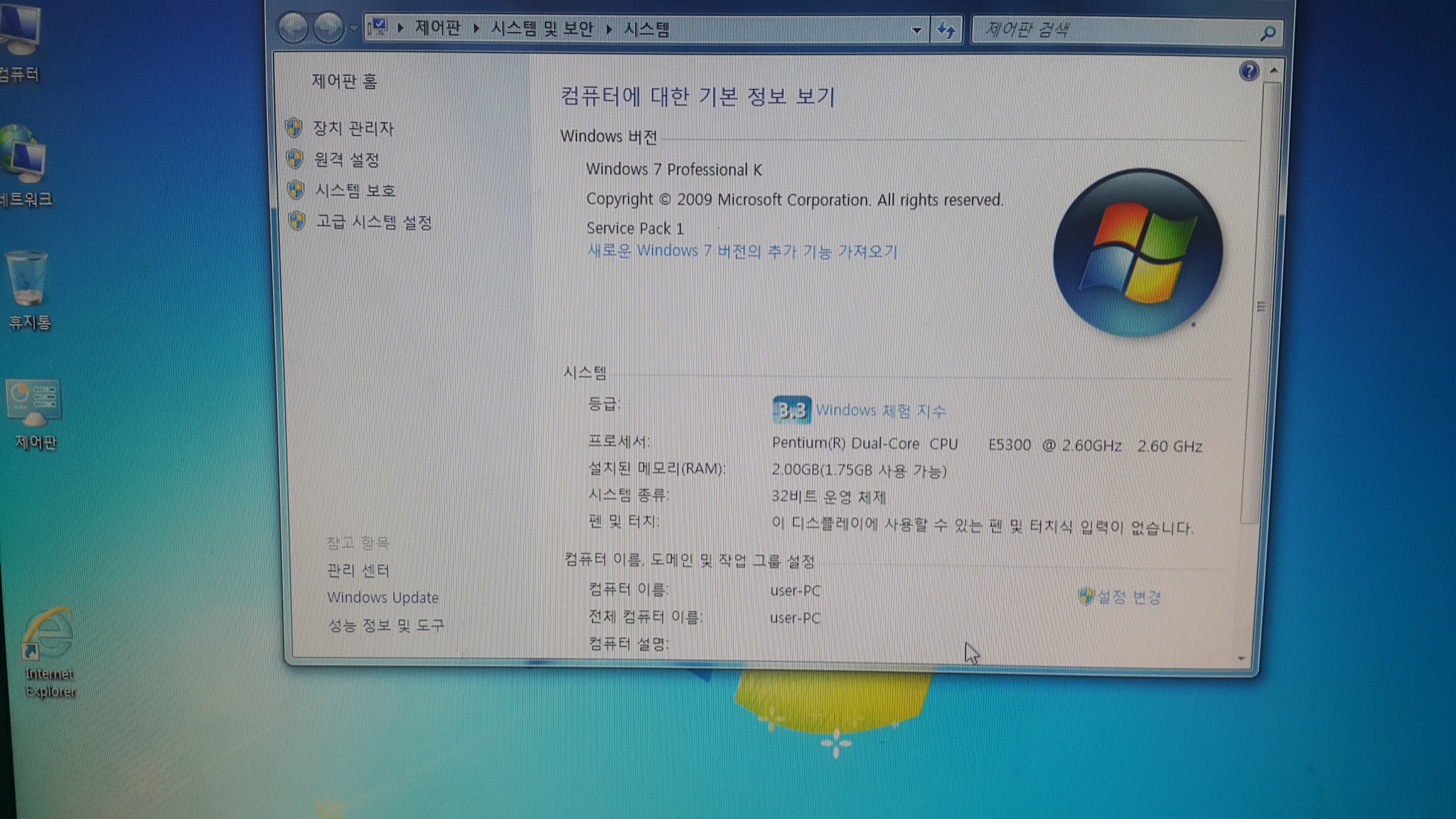Screen dimensions: 1456x819
Task: Click 컴퓨터 이름 value user-PC
Action: 796,591
